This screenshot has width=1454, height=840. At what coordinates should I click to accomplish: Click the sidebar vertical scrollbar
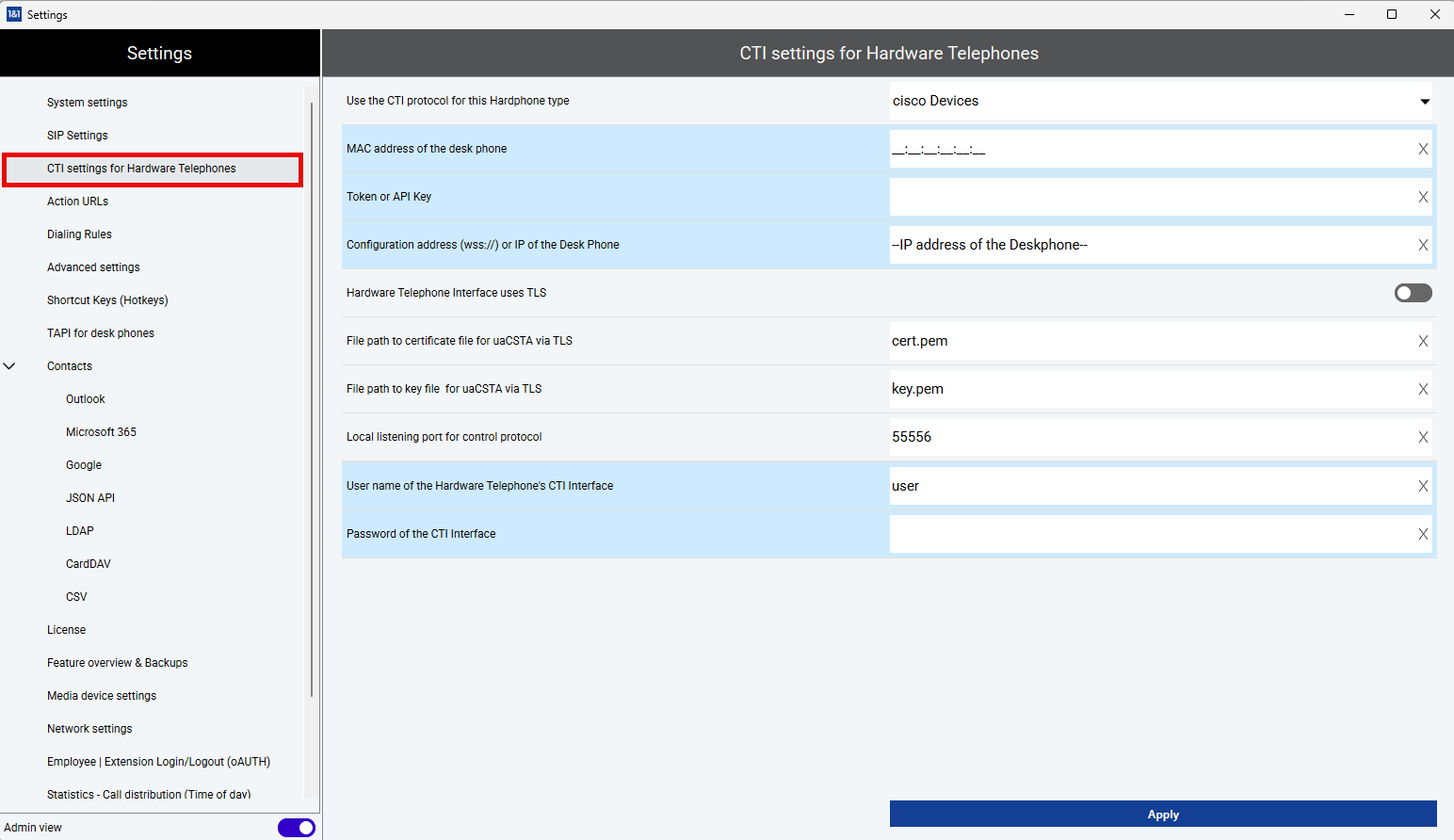pos(312,396)
